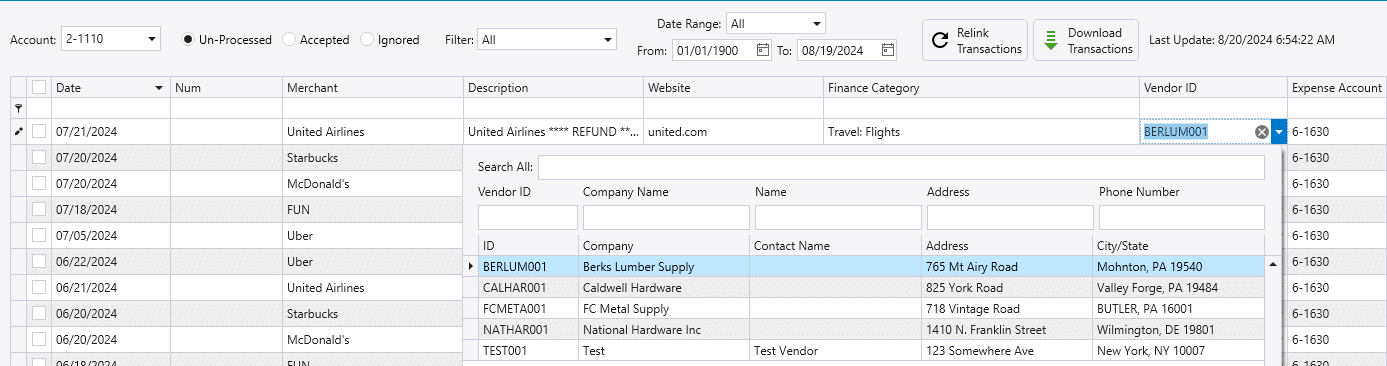Open the Filter dropdown showing All
The image size is (1387, 366).
click(608, 40)
